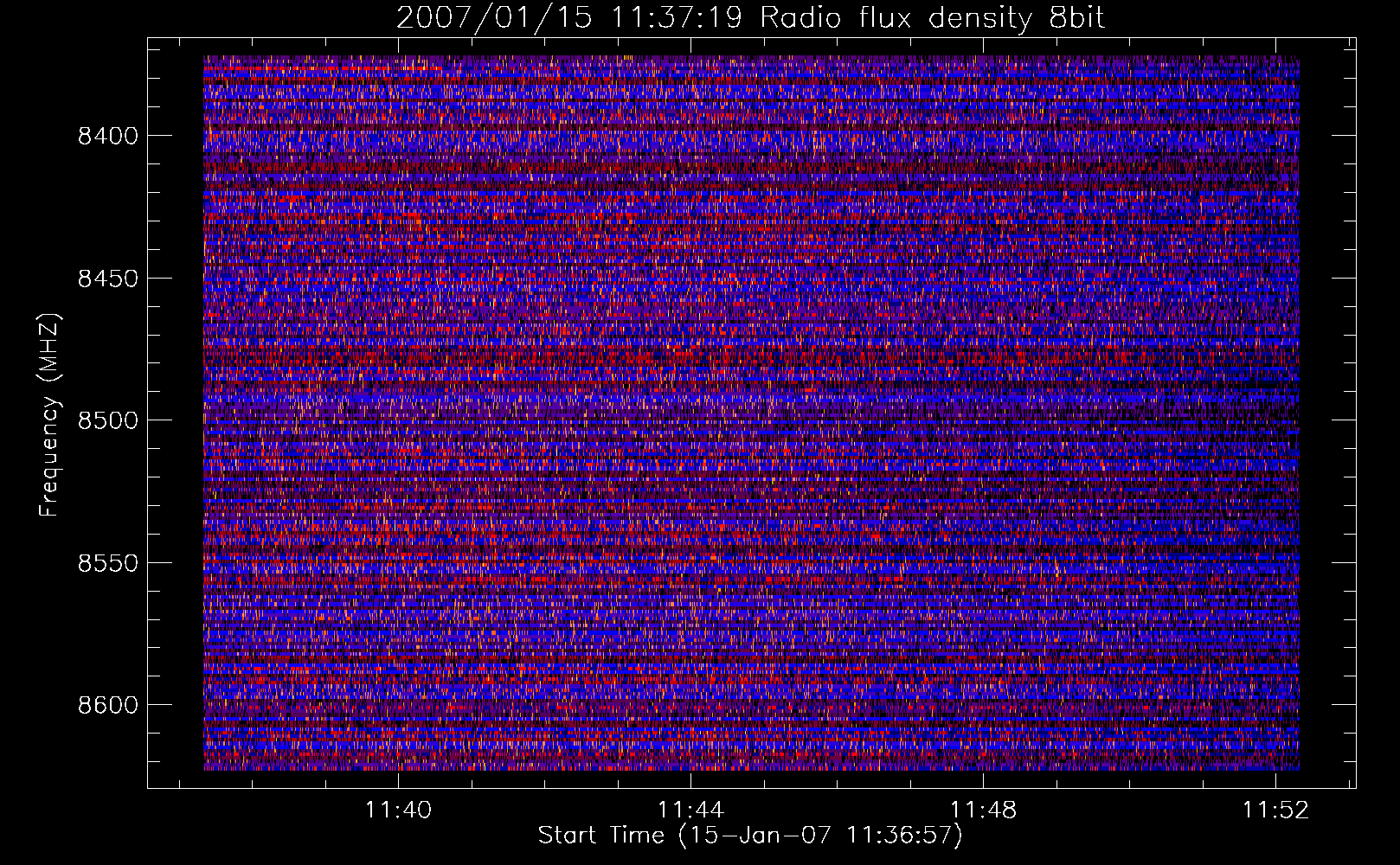Click the 11:52 time axis label
The height and width of the screenshot is (865, 1400).
click(x=1275, y=811)
